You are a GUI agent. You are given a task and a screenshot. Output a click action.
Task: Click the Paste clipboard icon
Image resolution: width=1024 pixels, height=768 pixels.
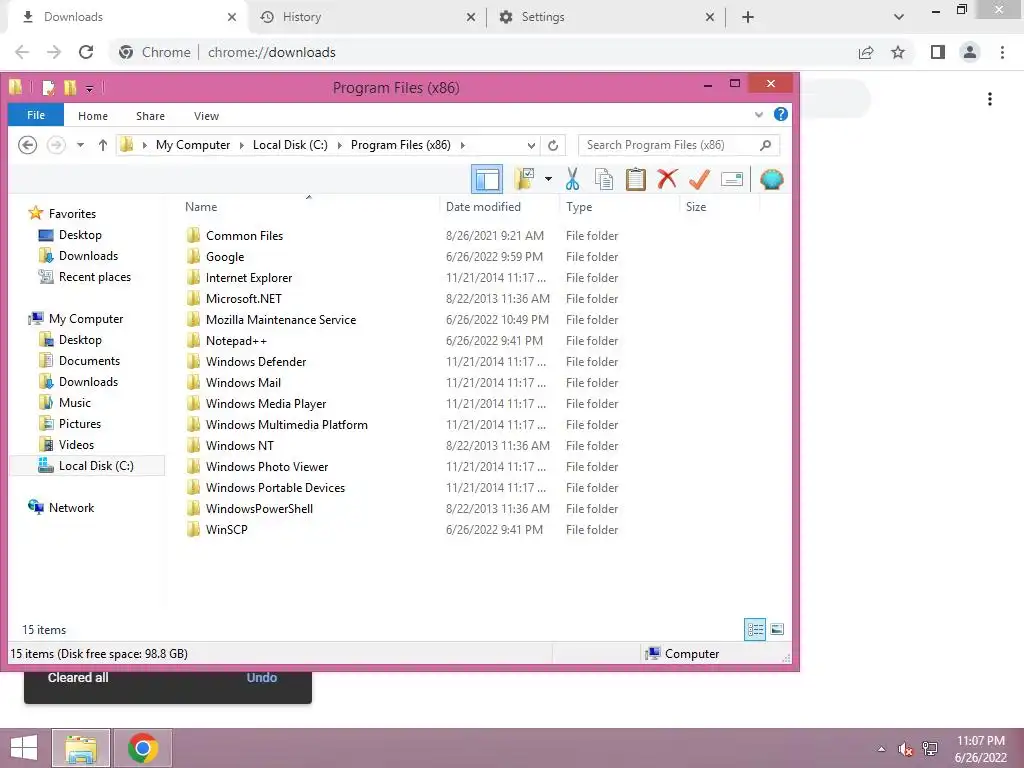(635, 179)
